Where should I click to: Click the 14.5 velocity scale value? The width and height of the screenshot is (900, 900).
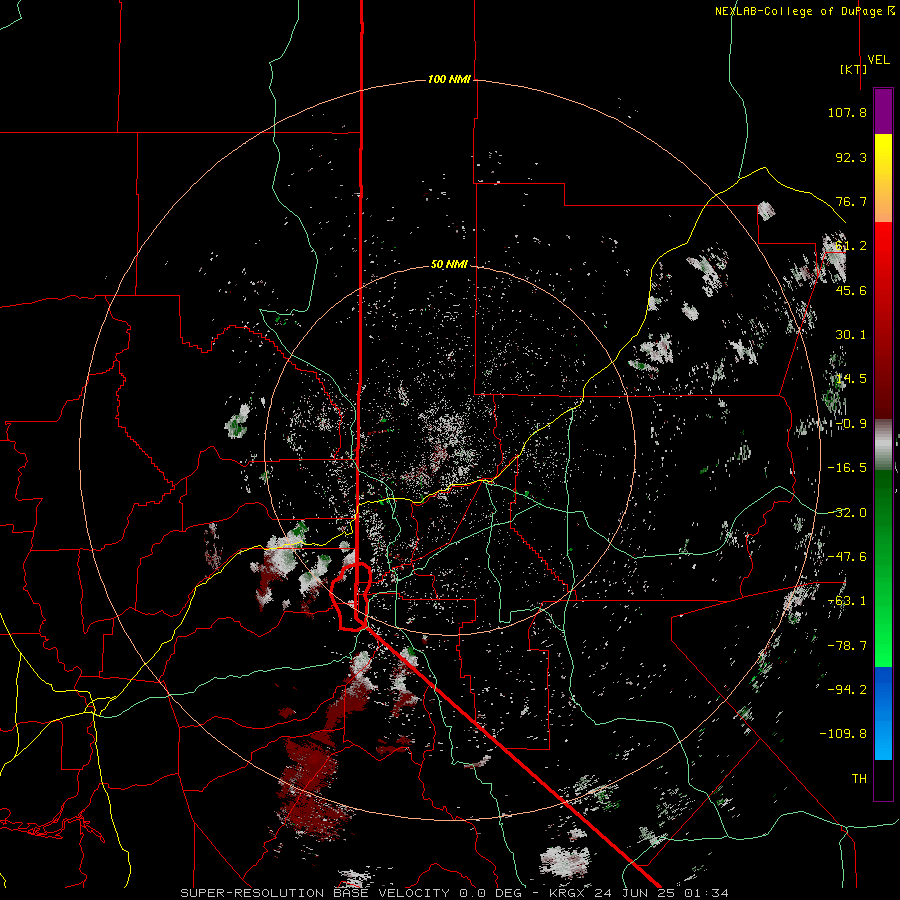pyautogui.click(x=851, y=379)
